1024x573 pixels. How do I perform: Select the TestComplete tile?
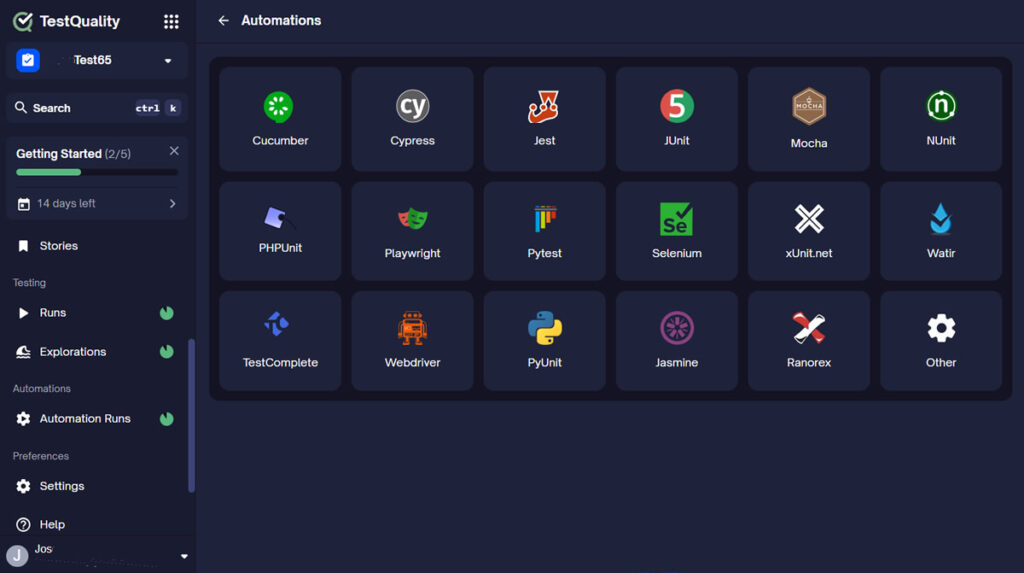click(280, 341)
